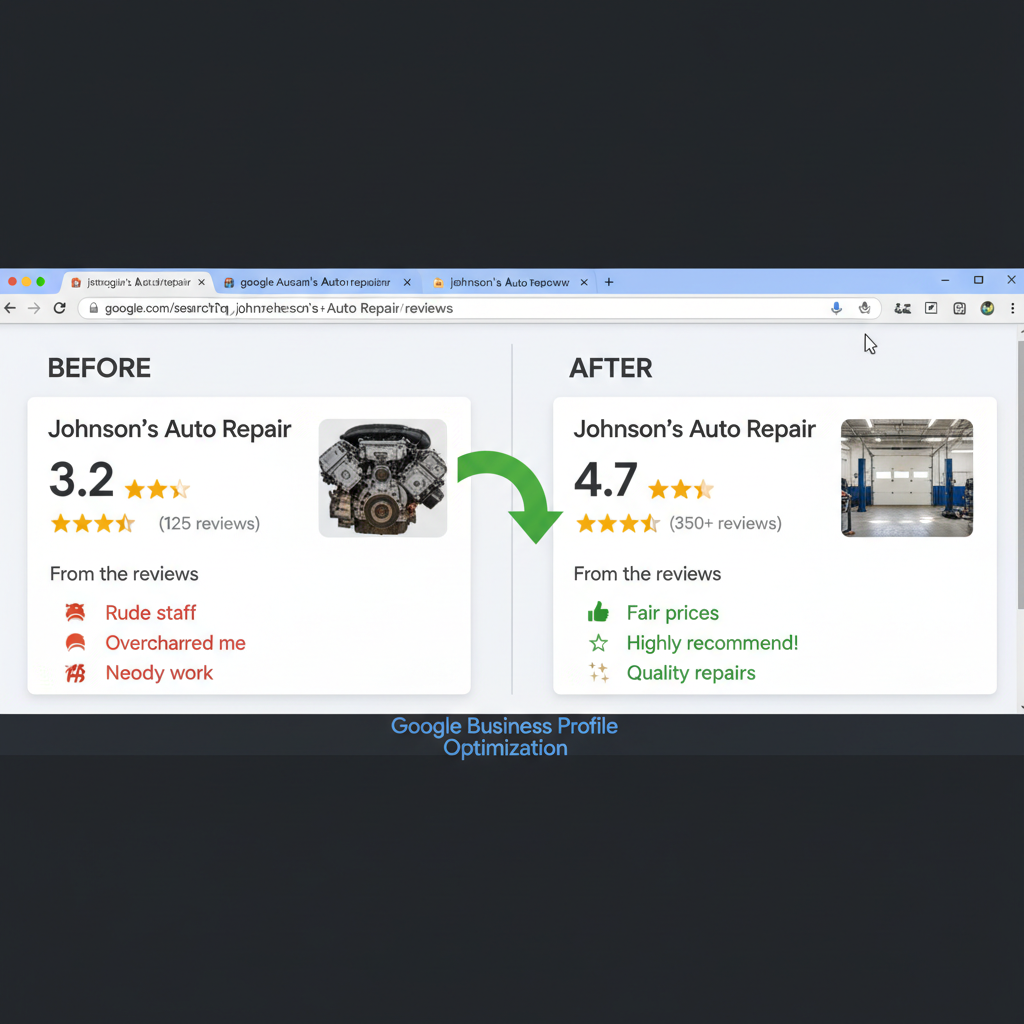
Task: Click the Google Business Profile Optimization caption
Action: coord(504,737)
